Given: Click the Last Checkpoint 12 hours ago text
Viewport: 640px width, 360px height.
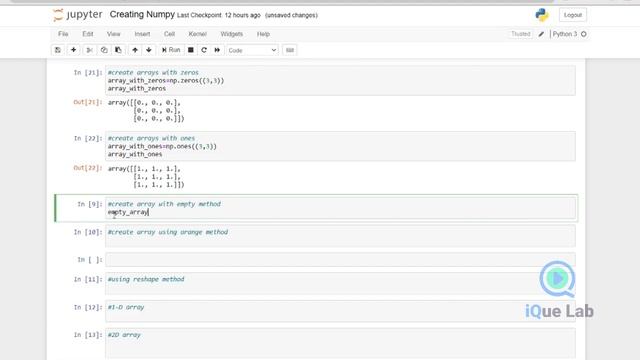Looking at the screenshot, I should click(x=218, y=15).
